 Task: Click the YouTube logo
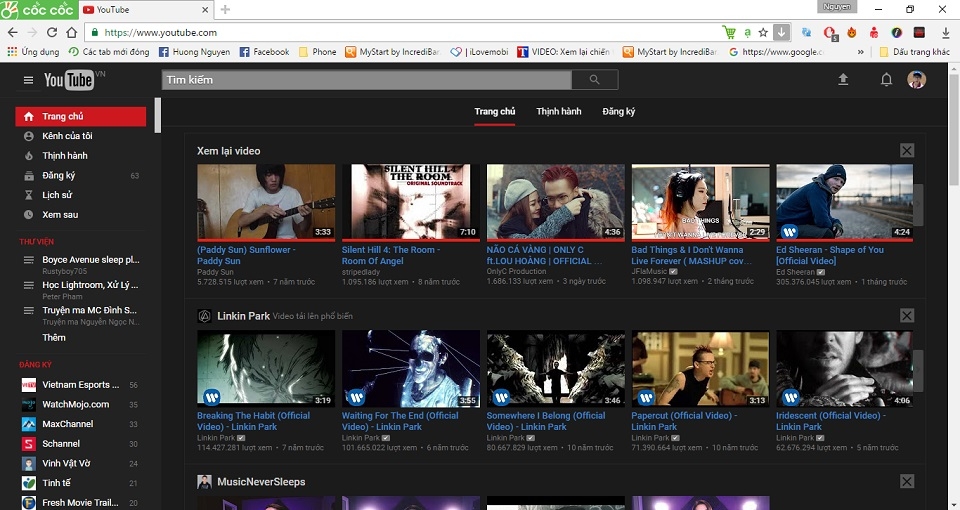[x=69, y=80]
